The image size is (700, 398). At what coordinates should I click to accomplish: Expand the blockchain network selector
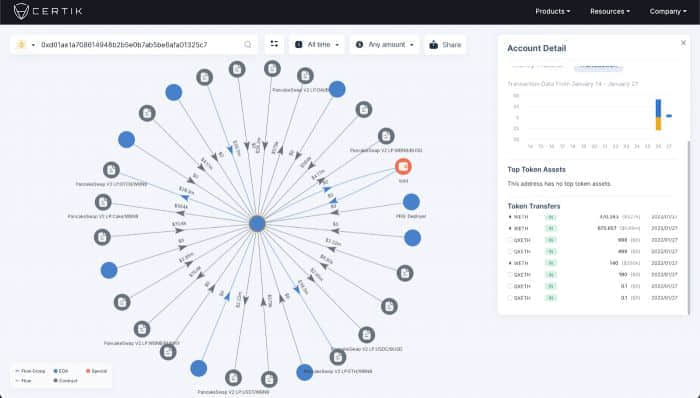click(x=25, y=45)
